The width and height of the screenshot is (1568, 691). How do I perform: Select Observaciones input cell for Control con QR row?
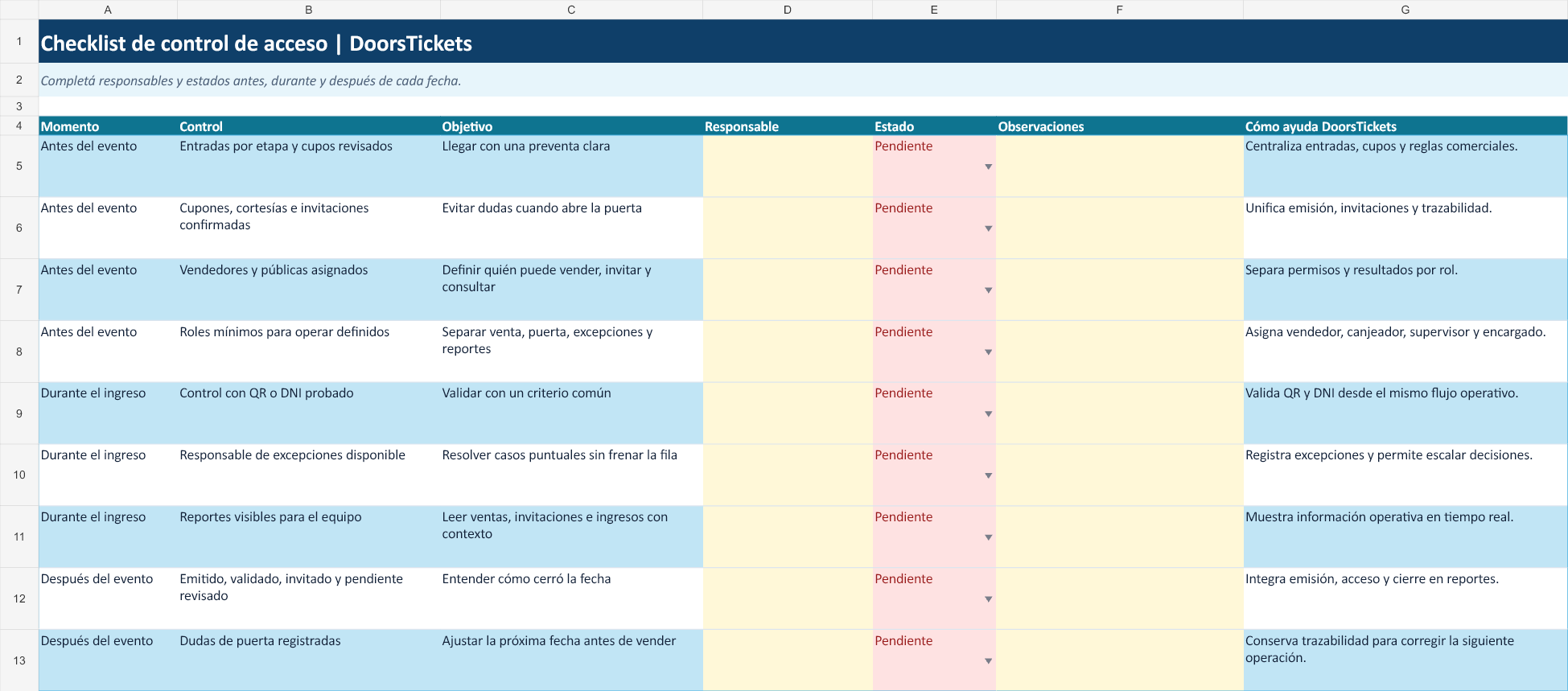point(1119,413)
